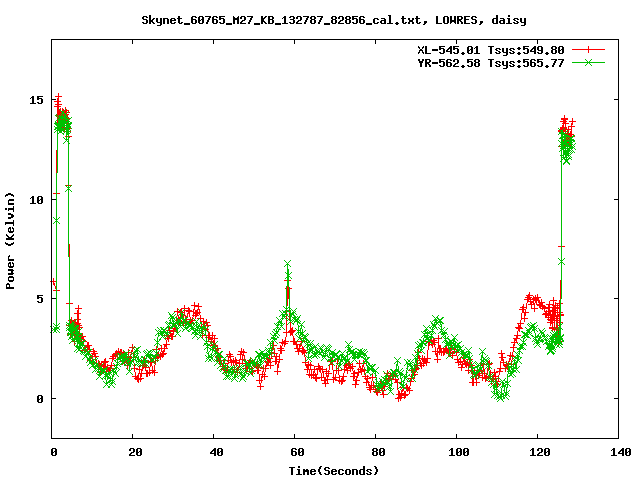Click the x-axis tick label 40
Image resolution: width=640 pixels, height=480 pixels.
tap(216, 452)
